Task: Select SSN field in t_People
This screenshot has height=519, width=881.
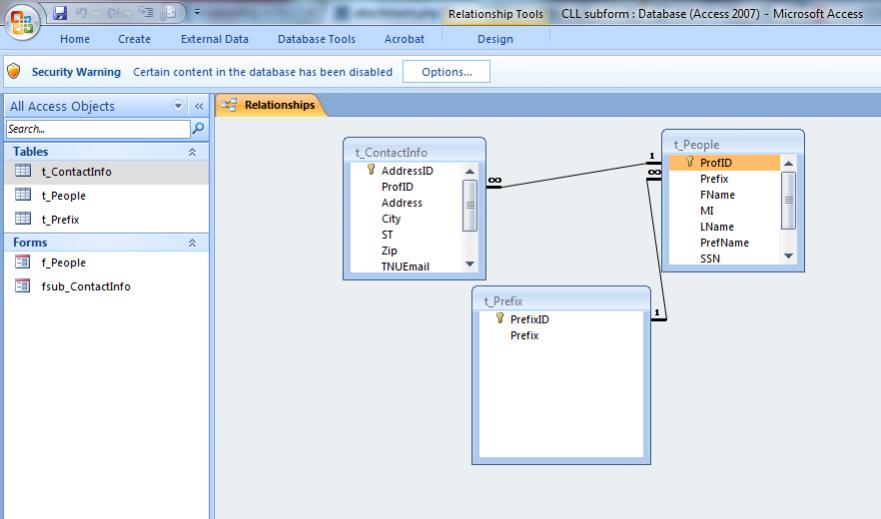Action: coord(710,258)
